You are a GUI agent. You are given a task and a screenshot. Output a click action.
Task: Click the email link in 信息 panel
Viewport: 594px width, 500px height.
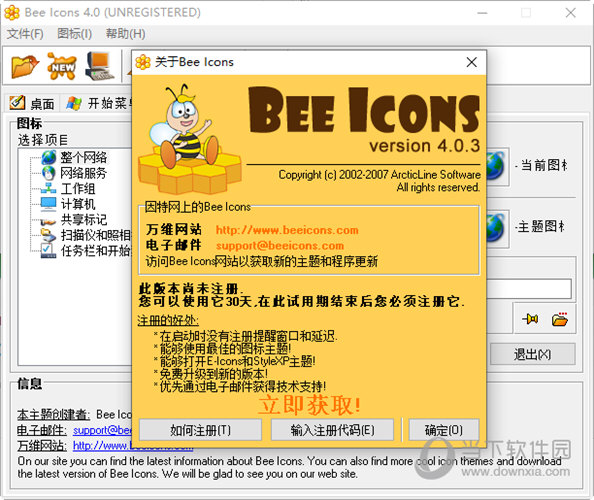point(102,430)
